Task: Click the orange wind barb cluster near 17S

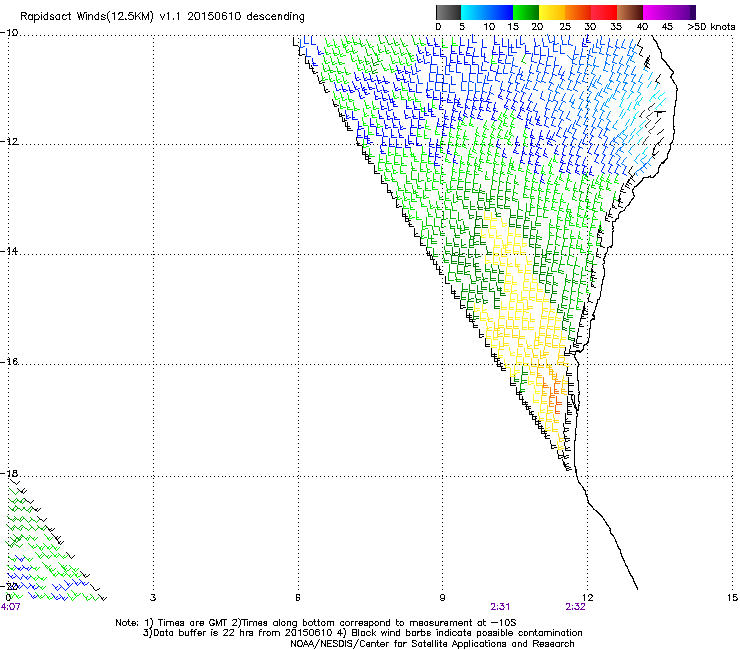Action: point(553,393)
